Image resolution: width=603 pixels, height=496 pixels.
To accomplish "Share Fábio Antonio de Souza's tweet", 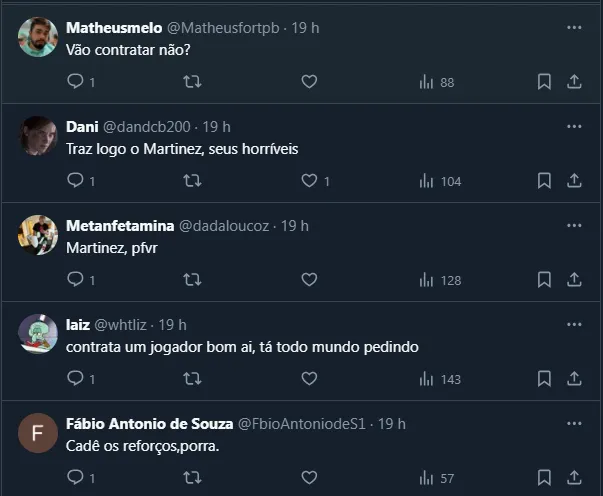I will click(575, 478).
